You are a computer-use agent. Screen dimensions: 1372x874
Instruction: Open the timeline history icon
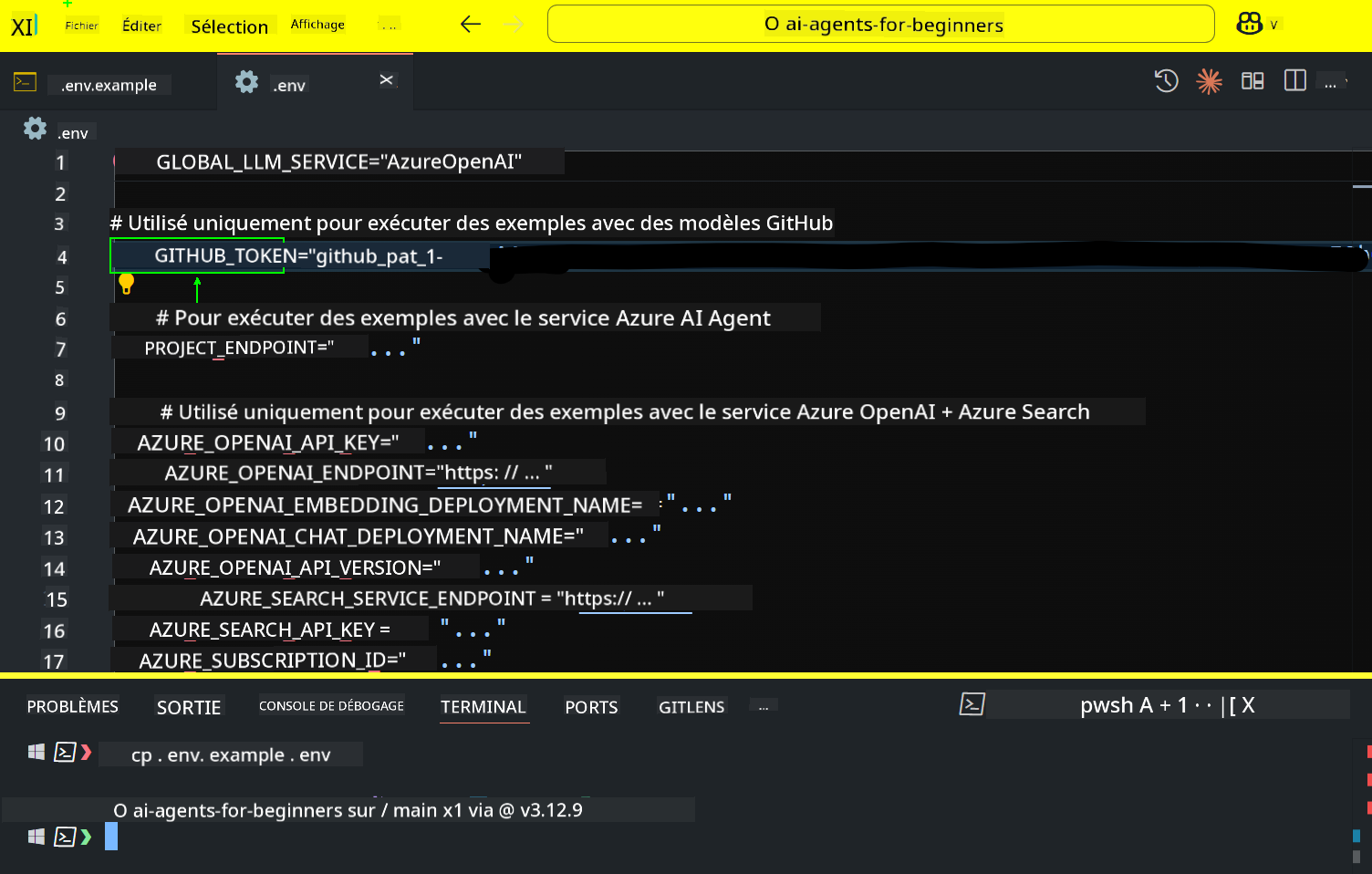(1166, 81)
